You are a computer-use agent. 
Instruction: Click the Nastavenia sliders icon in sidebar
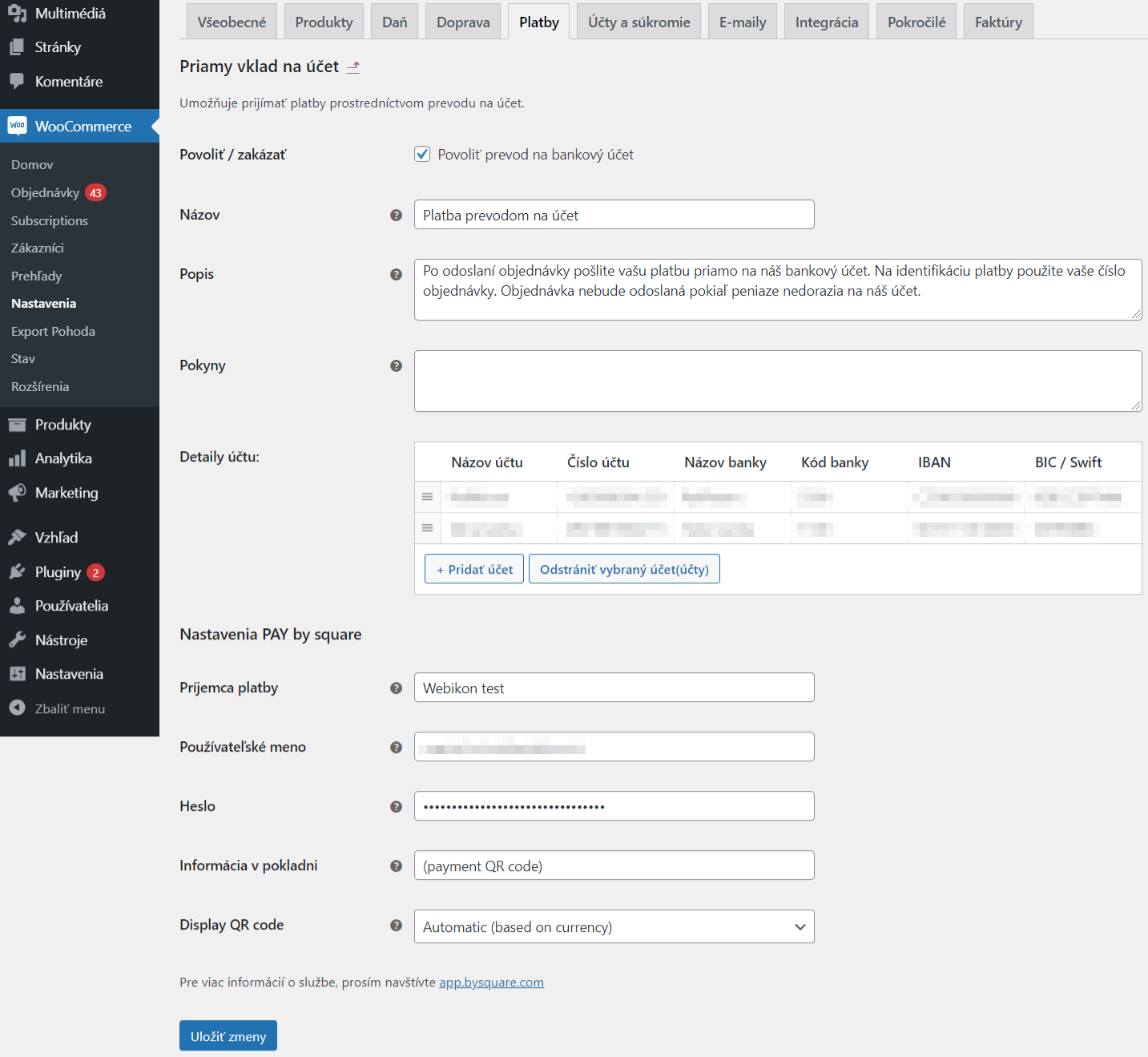(17, 674)
